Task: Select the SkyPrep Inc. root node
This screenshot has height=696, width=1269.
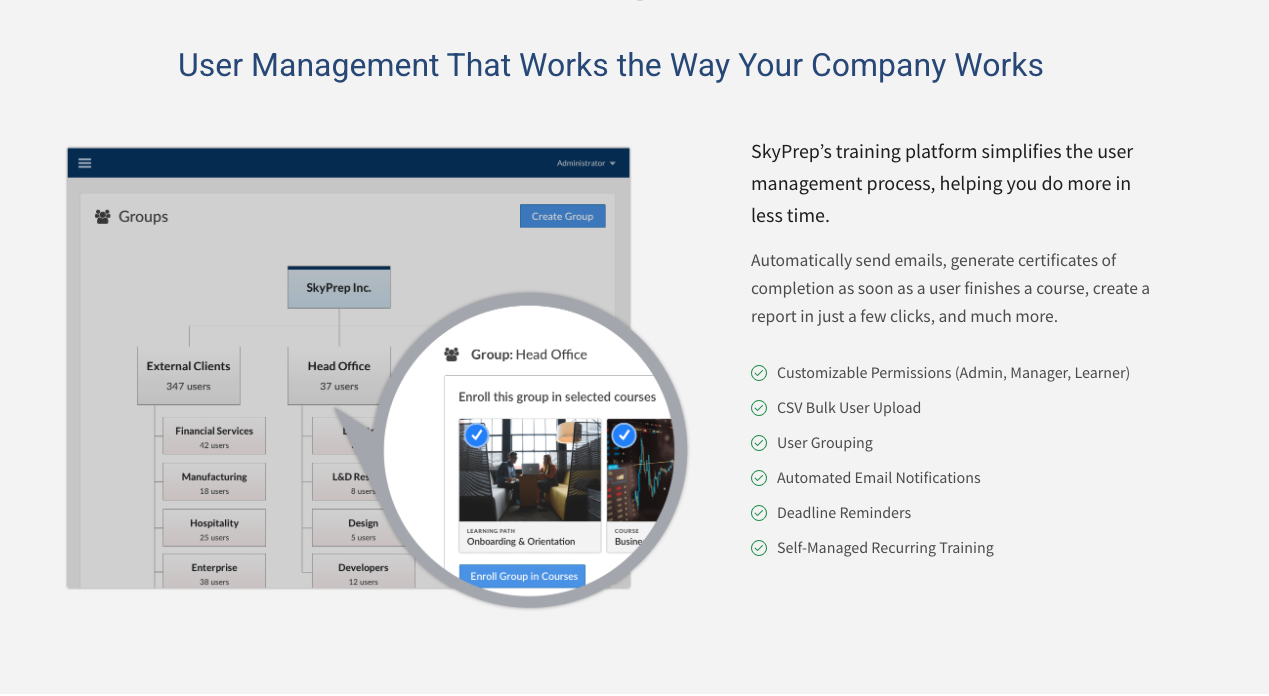Action: (x=339, y=287)
